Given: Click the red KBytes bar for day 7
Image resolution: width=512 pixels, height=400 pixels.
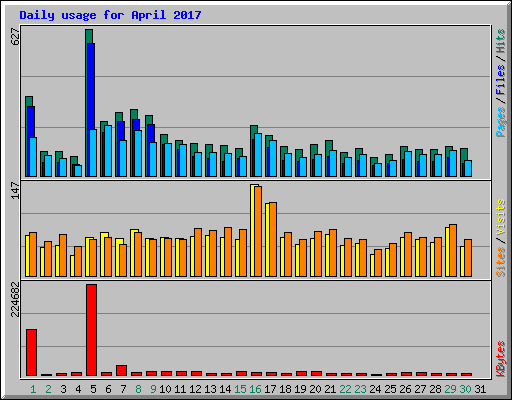Looking at the screenshot, I should click(x=121, y=370).
